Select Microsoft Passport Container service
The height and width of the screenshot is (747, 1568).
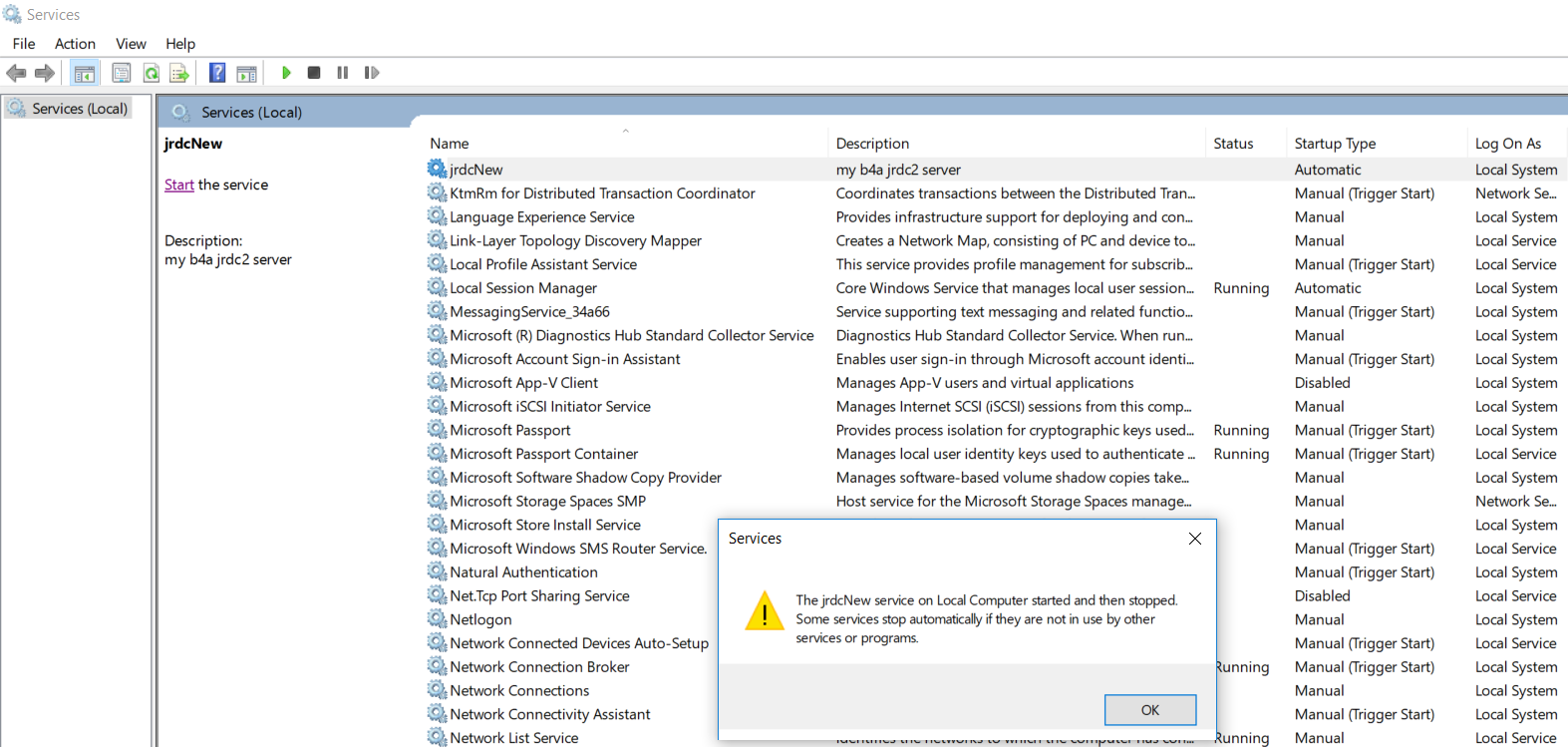543,454
